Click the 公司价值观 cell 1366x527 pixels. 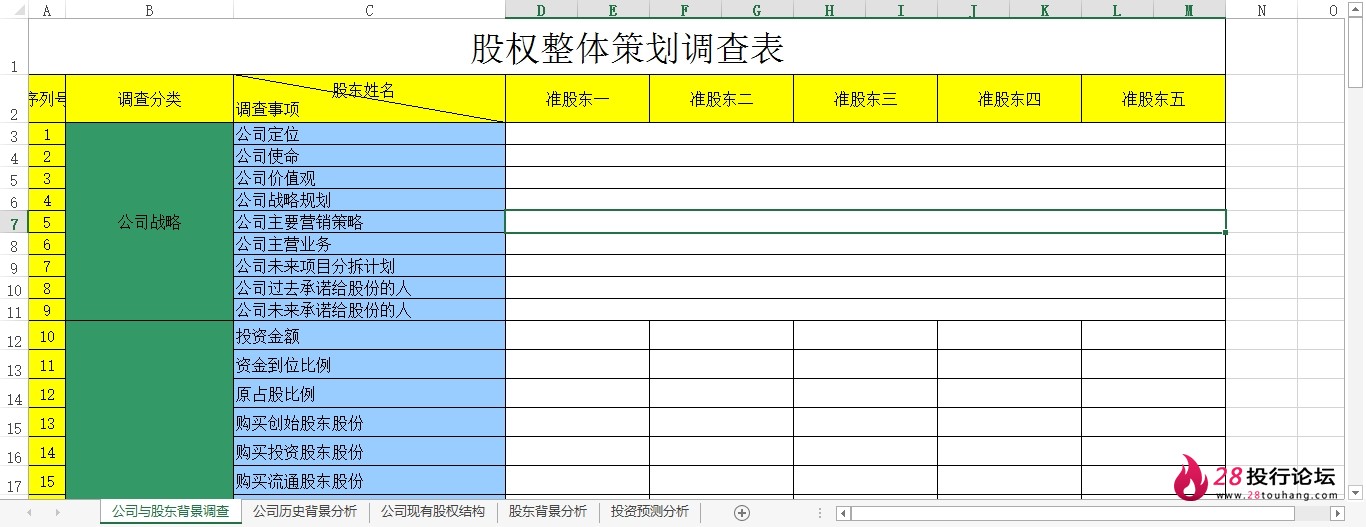[x=370, y=178]
